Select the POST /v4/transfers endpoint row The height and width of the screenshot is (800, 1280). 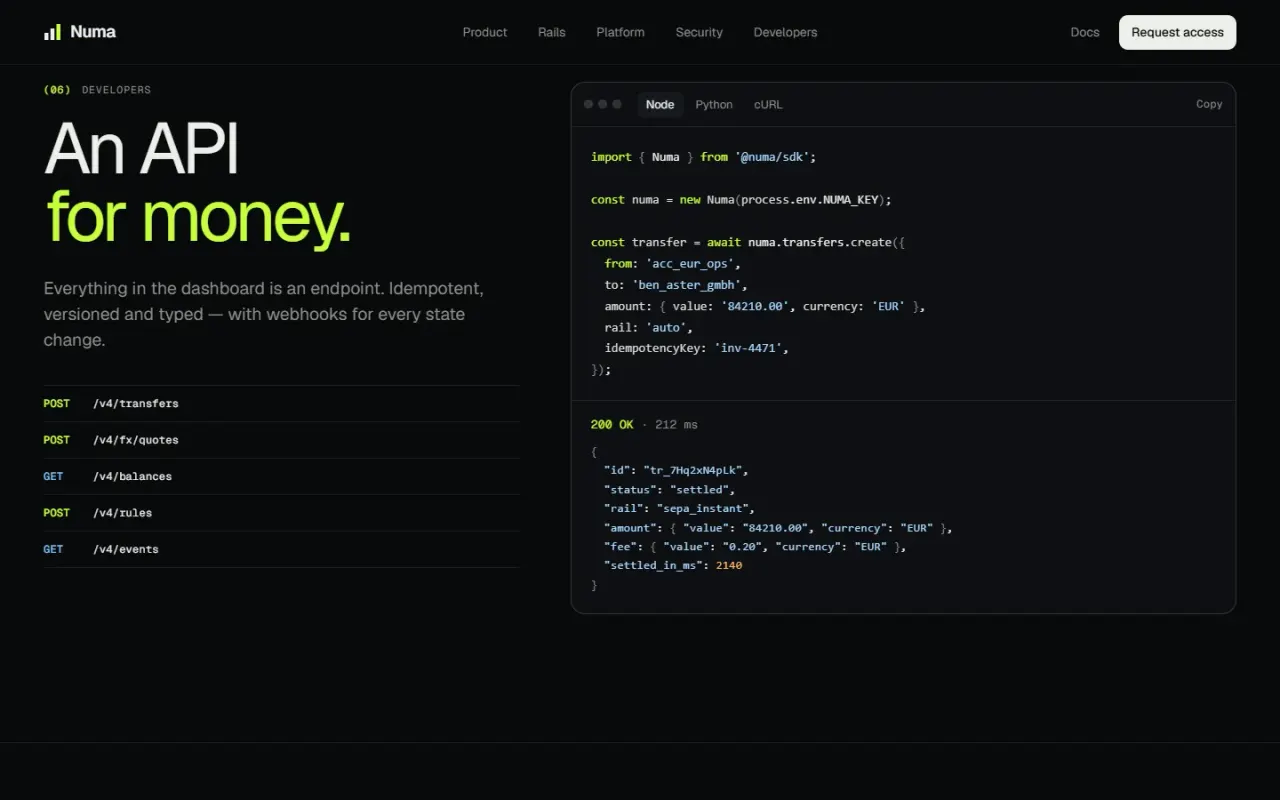point(281,404)
